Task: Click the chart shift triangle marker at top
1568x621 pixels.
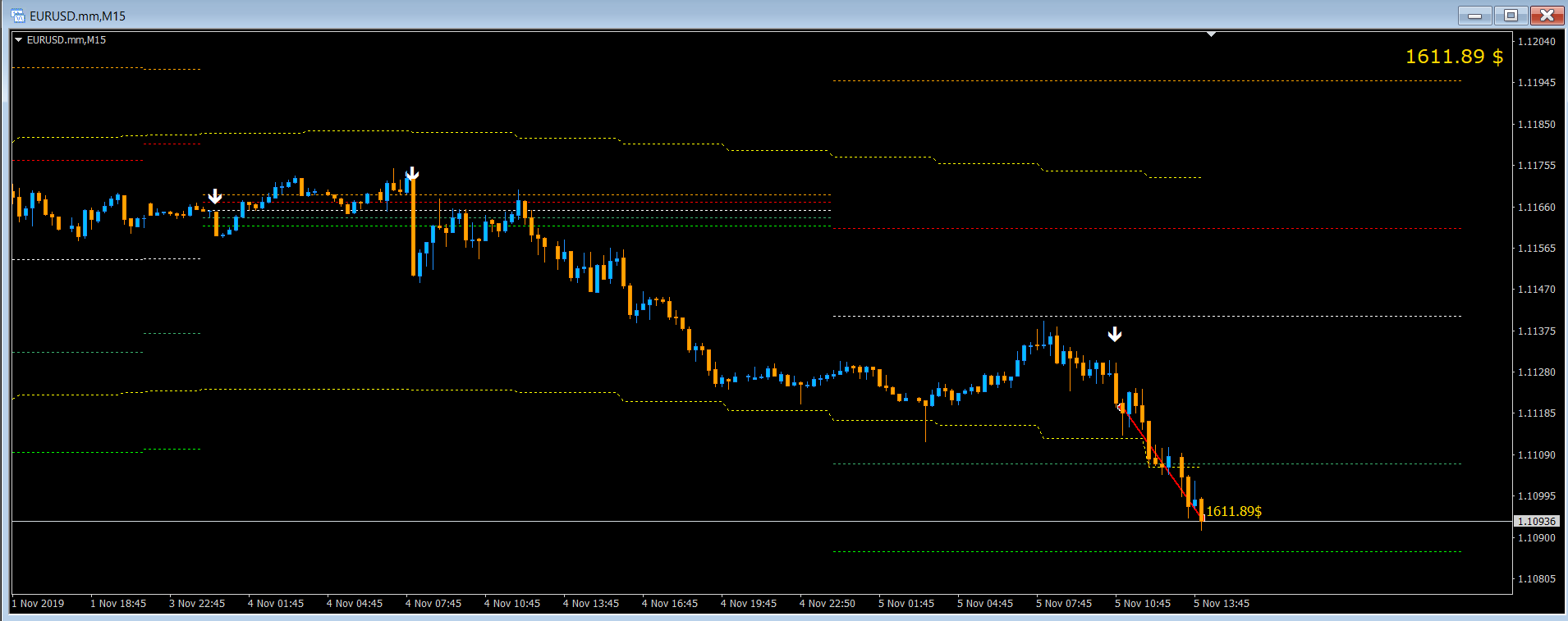Action: coord(1211,34)
